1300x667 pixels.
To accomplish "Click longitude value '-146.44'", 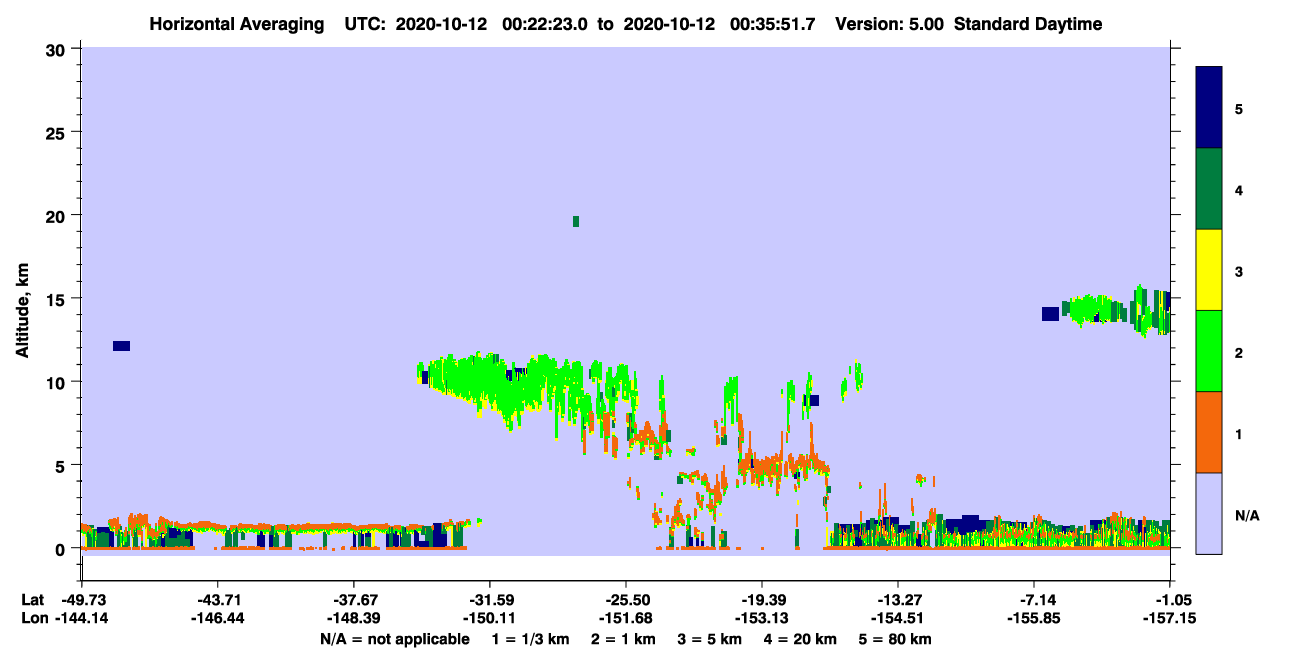I will click(218, 618).
